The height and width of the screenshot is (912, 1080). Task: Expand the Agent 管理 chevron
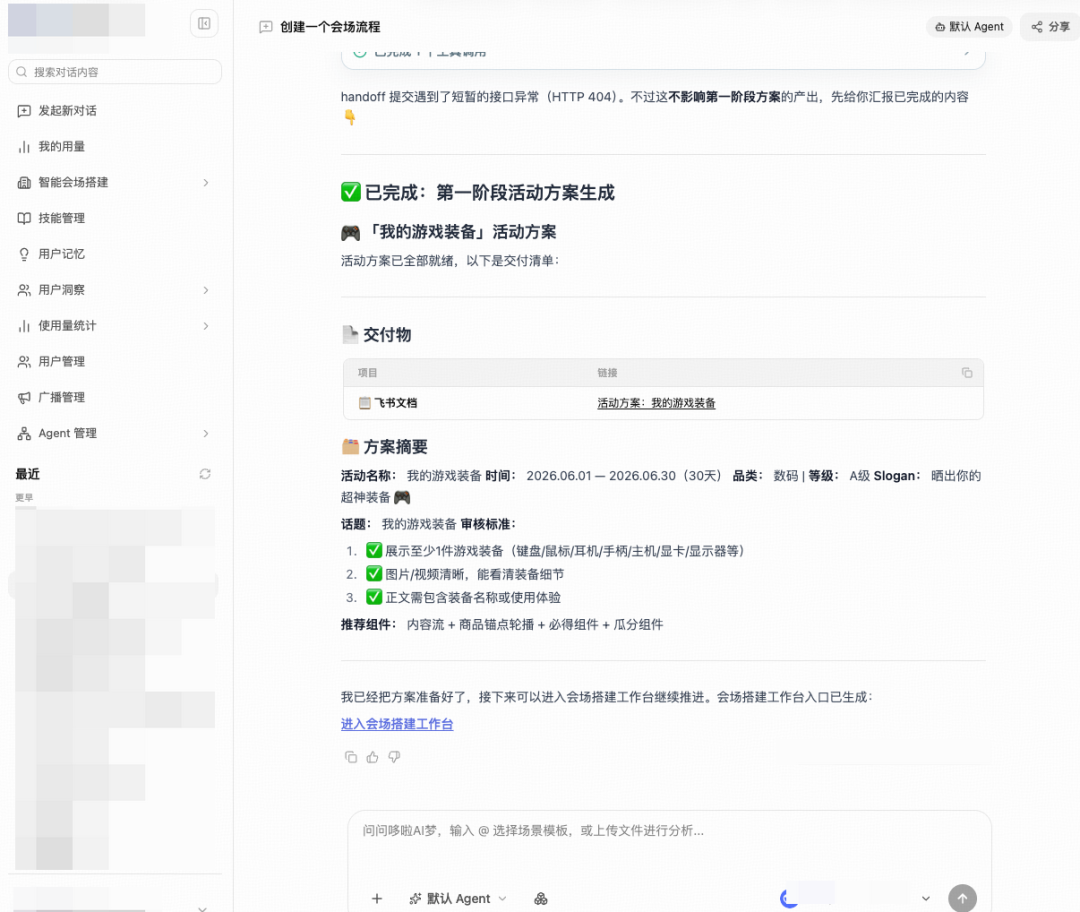pyautogui.click(x=206, y=433)
